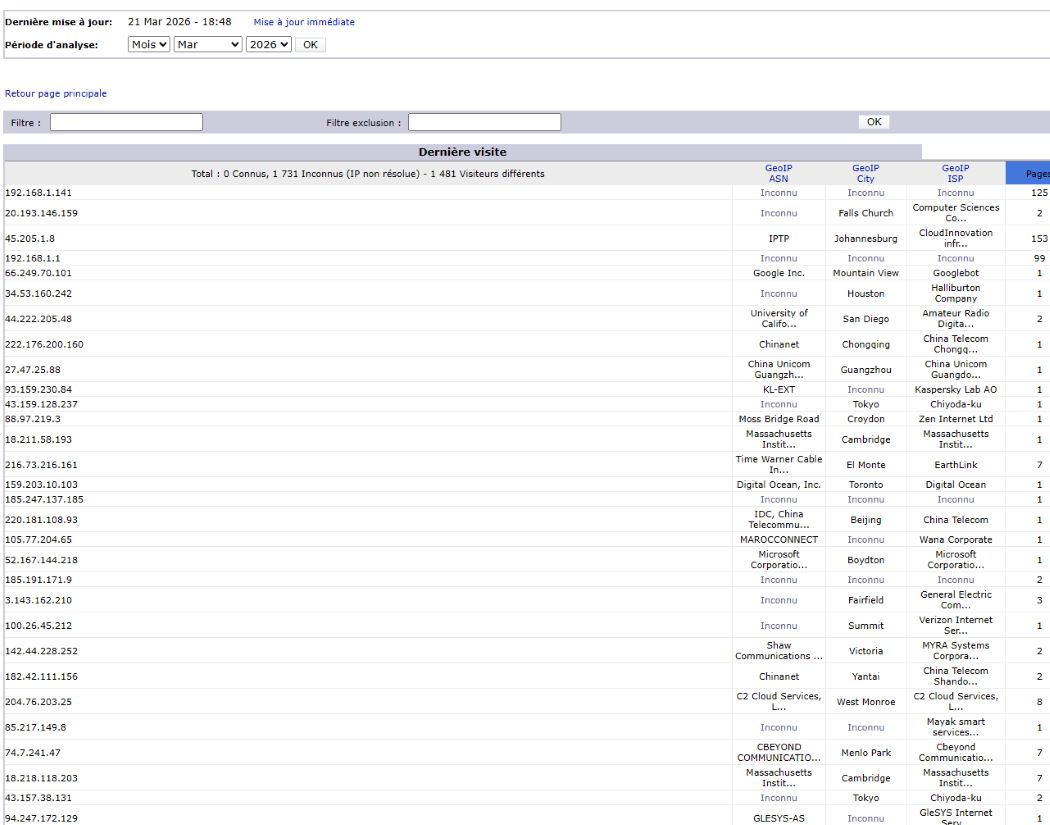Open the GeoIP ASN column header link
The image size is (1050, 825).
tap(778, 173)
